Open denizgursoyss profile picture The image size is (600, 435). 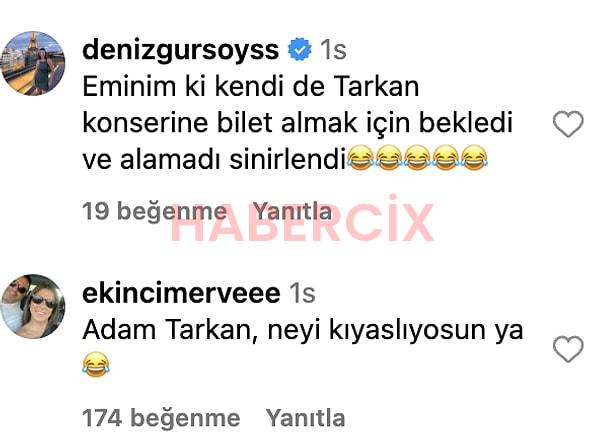[x=33, y=63]
